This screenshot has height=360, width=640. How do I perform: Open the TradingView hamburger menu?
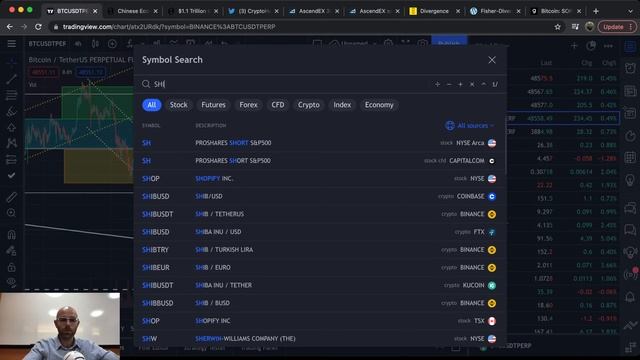(x=11, y=44)
